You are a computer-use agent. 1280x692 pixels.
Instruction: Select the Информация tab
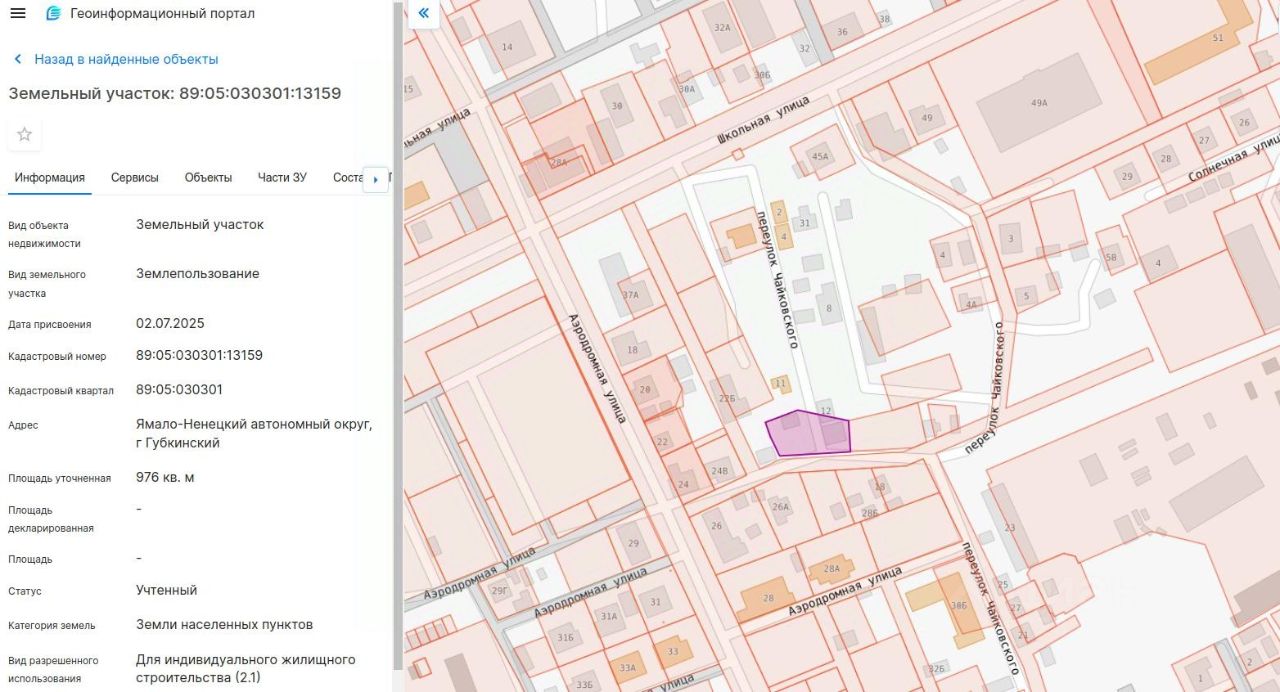click(50, 177)
